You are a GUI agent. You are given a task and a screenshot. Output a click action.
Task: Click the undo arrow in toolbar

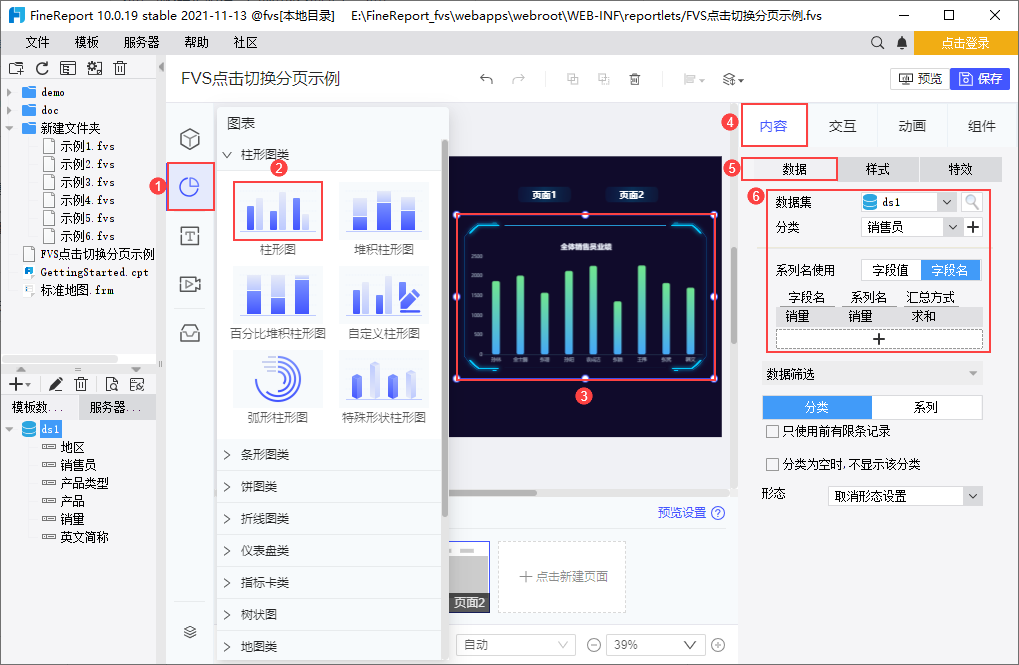click(x=486, y=79)
